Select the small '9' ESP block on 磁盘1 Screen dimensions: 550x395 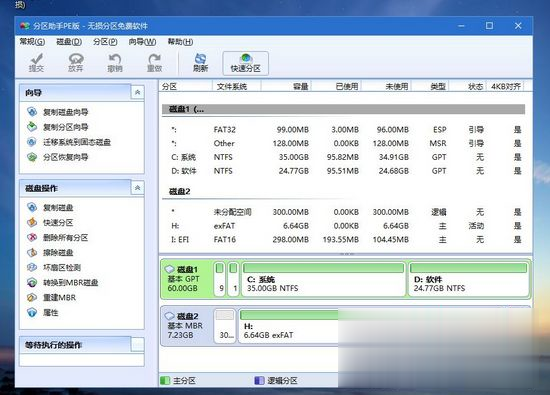click(x=220, y=279)
